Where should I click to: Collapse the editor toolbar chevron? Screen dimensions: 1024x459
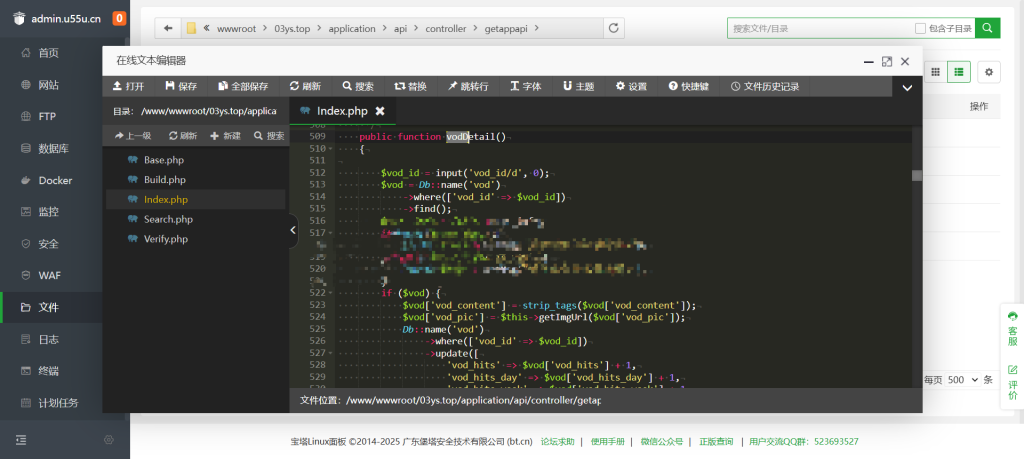click(x=907, y=87)
